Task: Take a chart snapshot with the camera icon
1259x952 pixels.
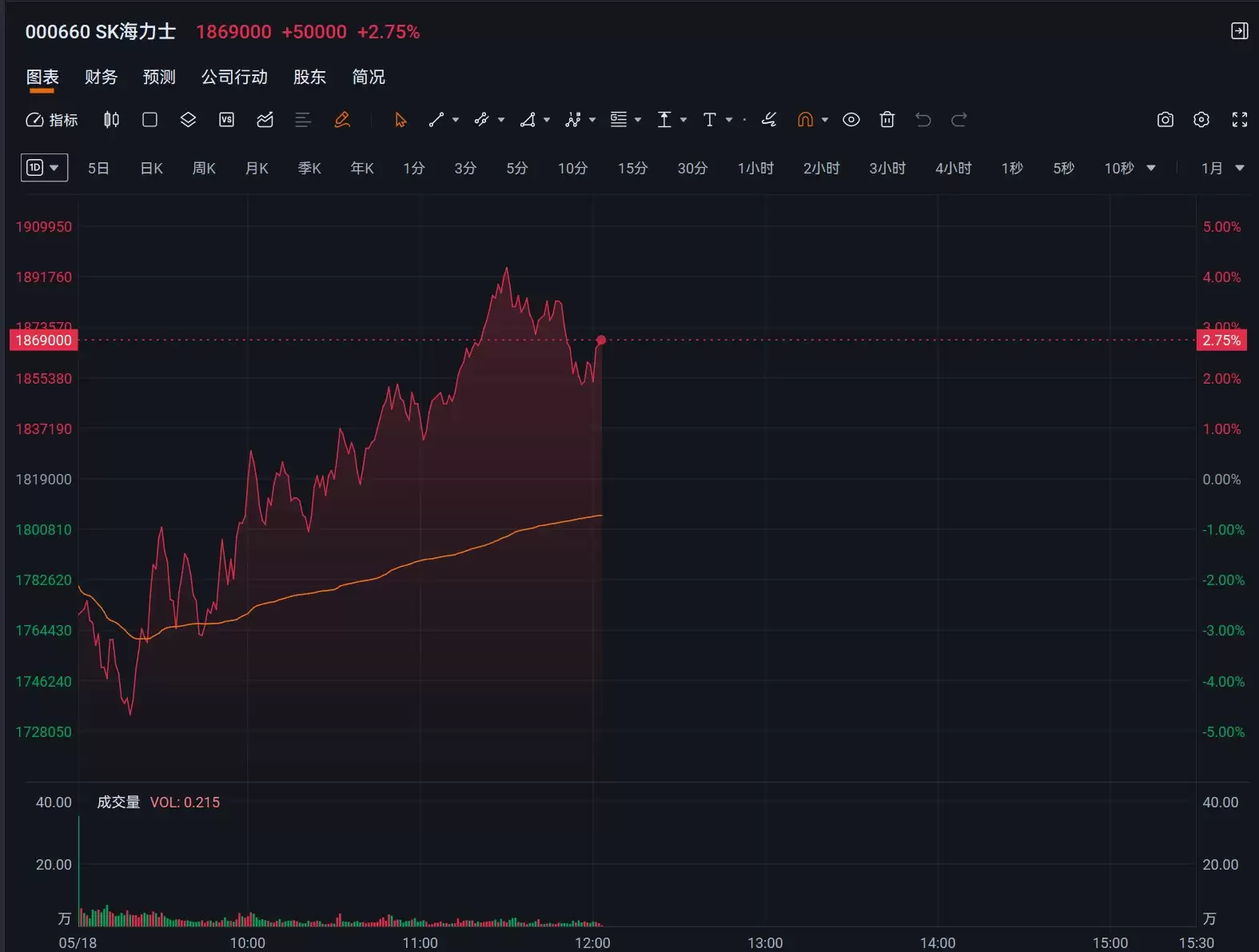Action: [1165, 120]
